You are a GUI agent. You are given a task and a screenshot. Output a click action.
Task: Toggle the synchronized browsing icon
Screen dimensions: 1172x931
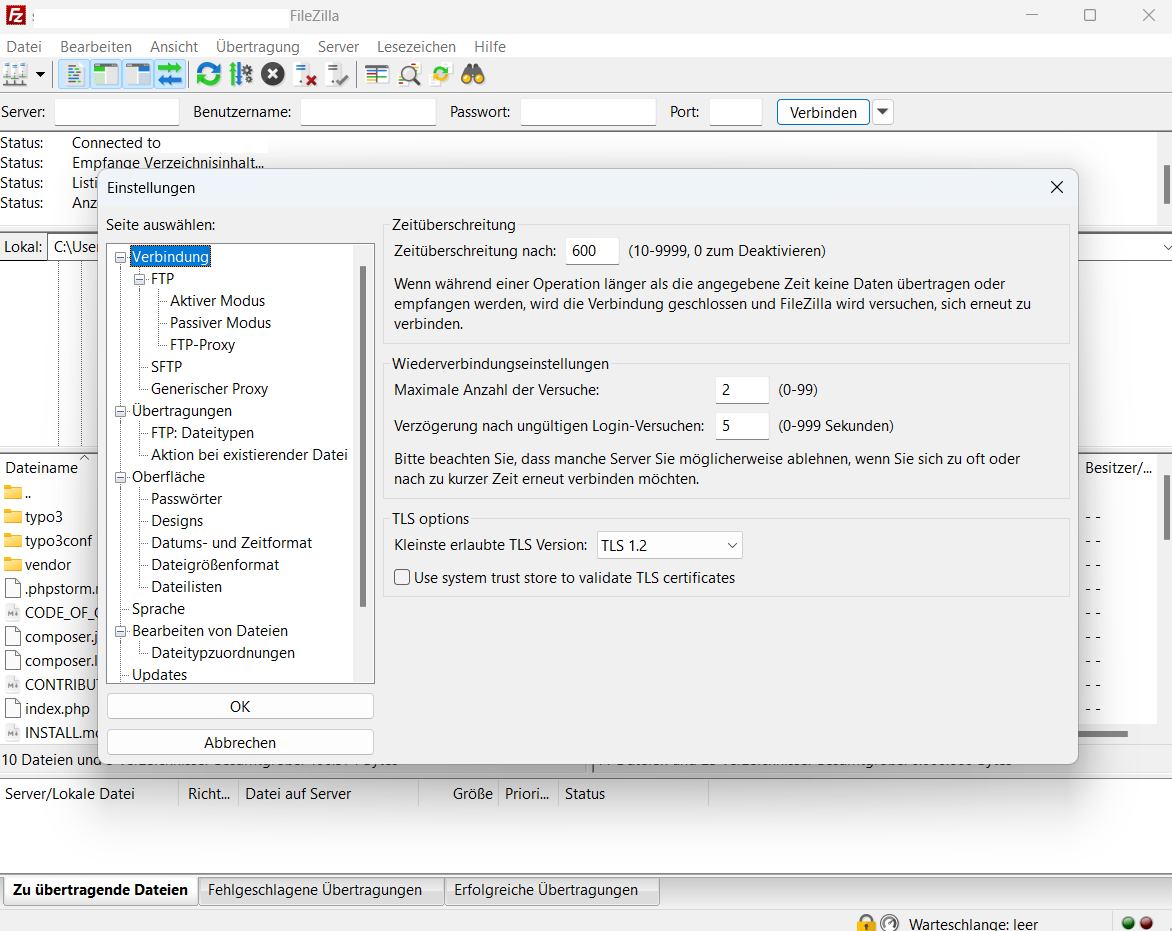tap(441, 75)
